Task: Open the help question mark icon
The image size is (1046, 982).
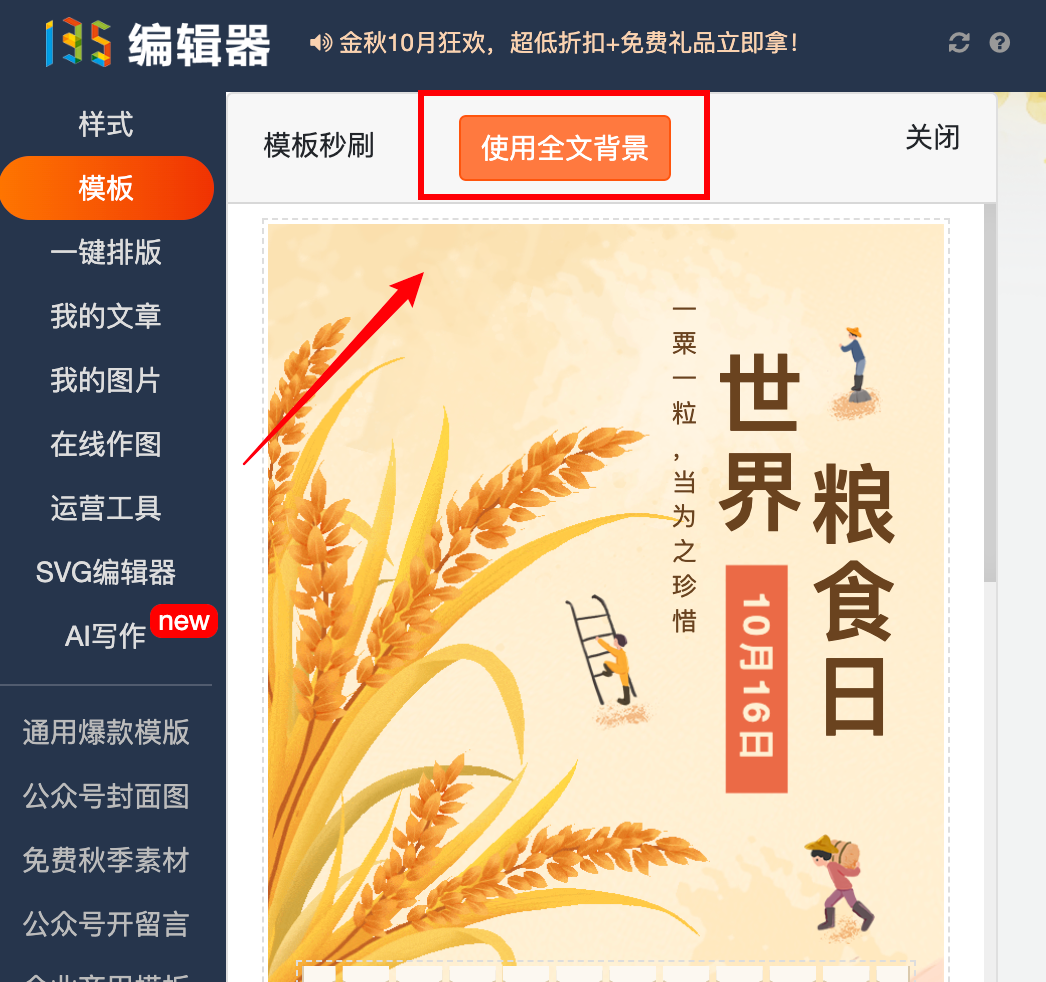Action: click(x=999, y=43)
